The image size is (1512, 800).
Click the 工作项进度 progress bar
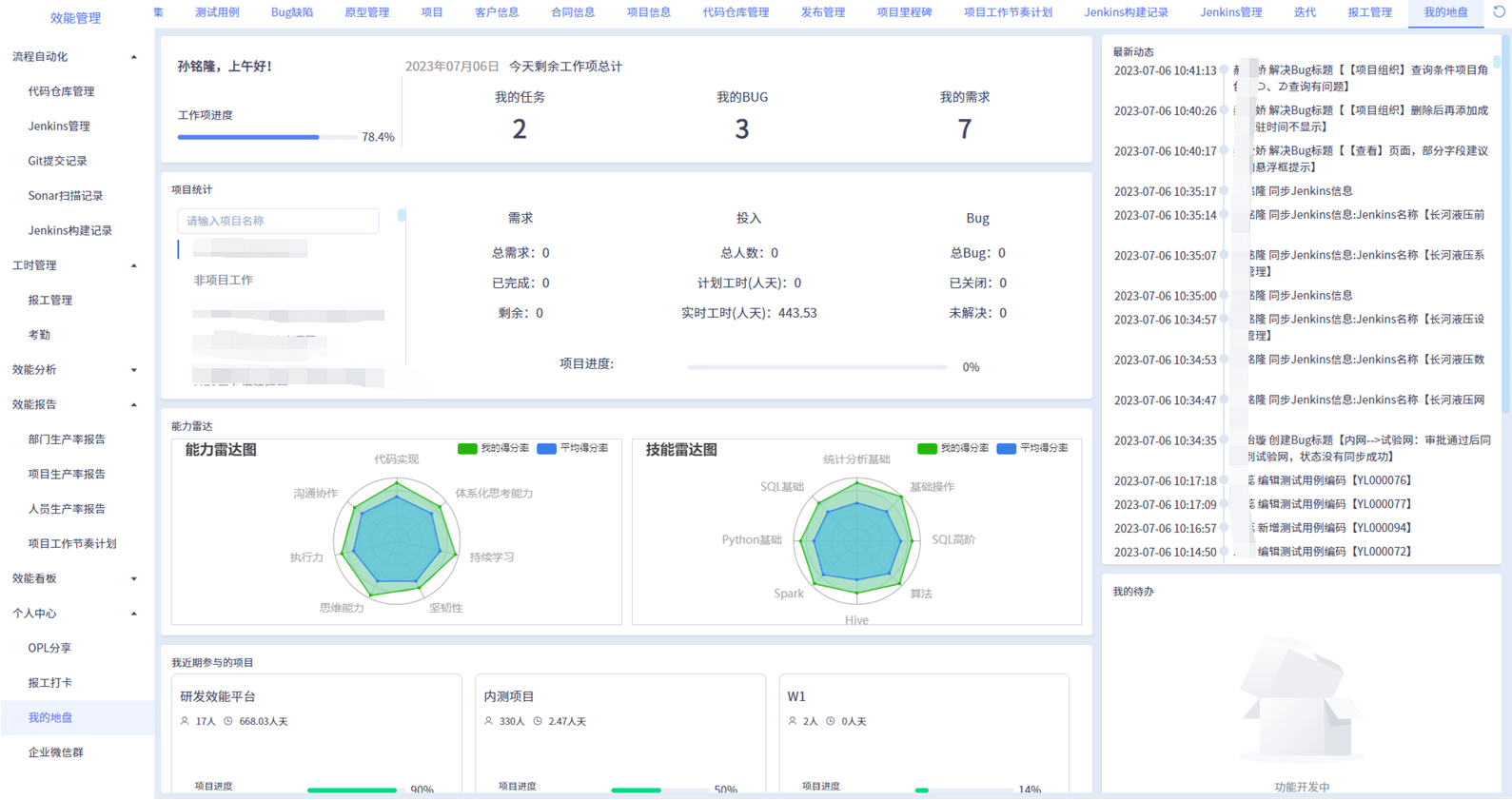click(266, 137)
